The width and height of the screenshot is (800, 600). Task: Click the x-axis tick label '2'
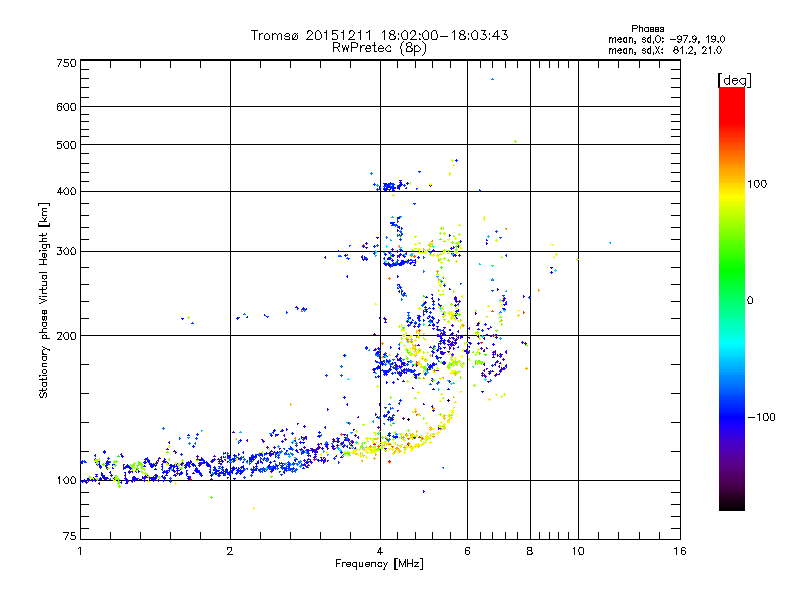pos(230,551)
